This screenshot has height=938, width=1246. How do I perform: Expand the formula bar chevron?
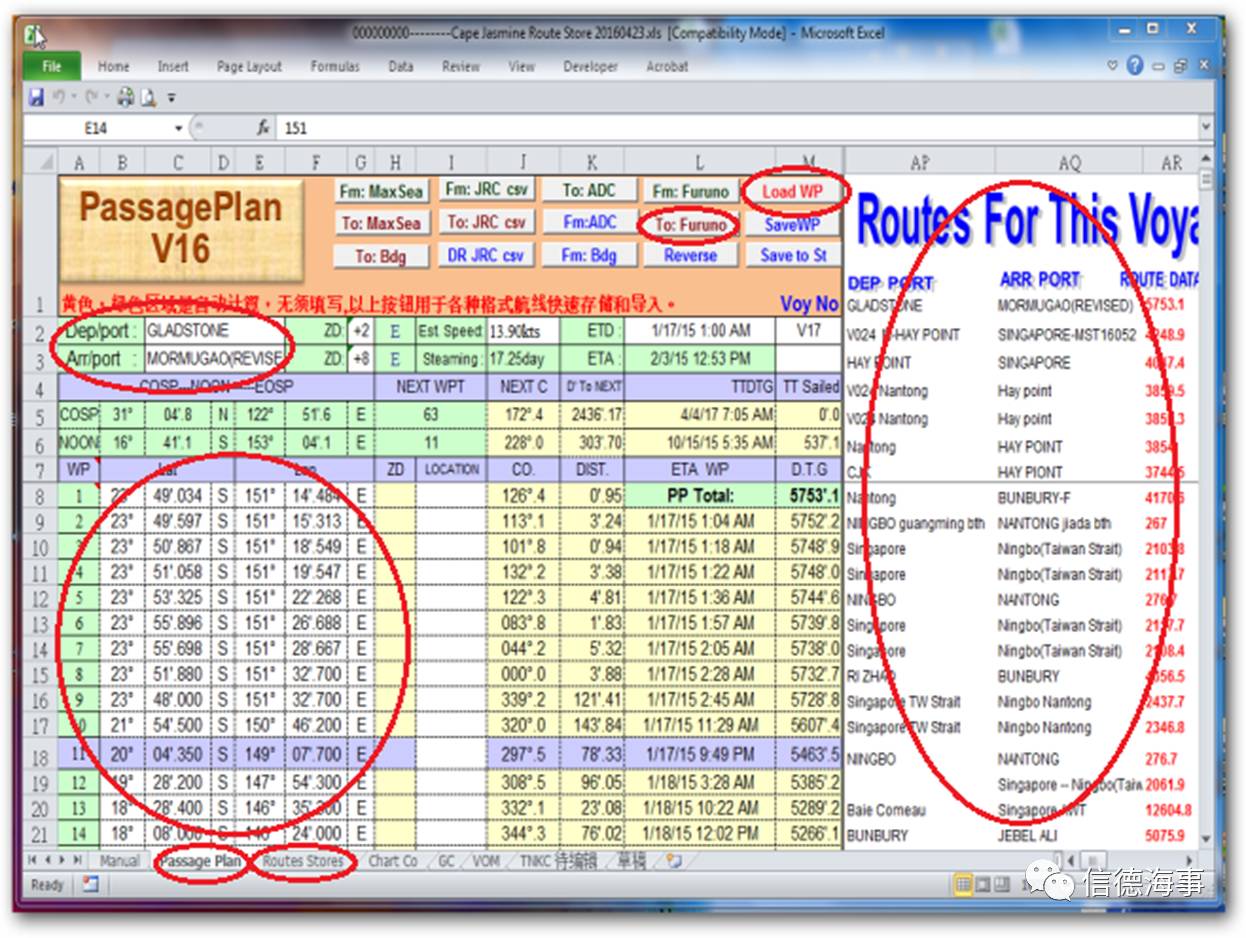click(x=1206, y=128)
